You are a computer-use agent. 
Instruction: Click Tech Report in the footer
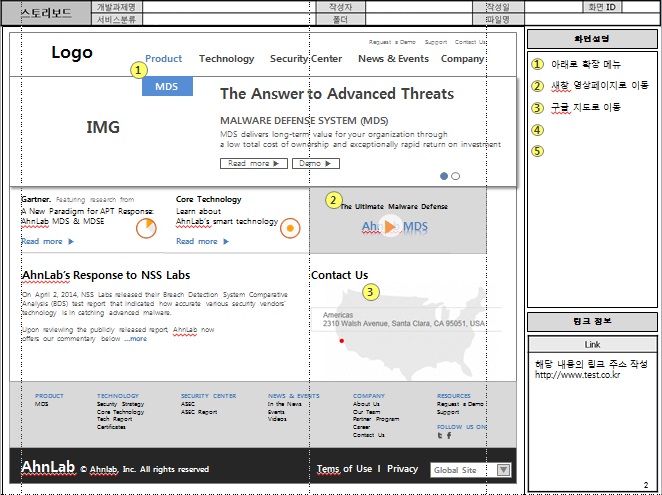(114, 419)
